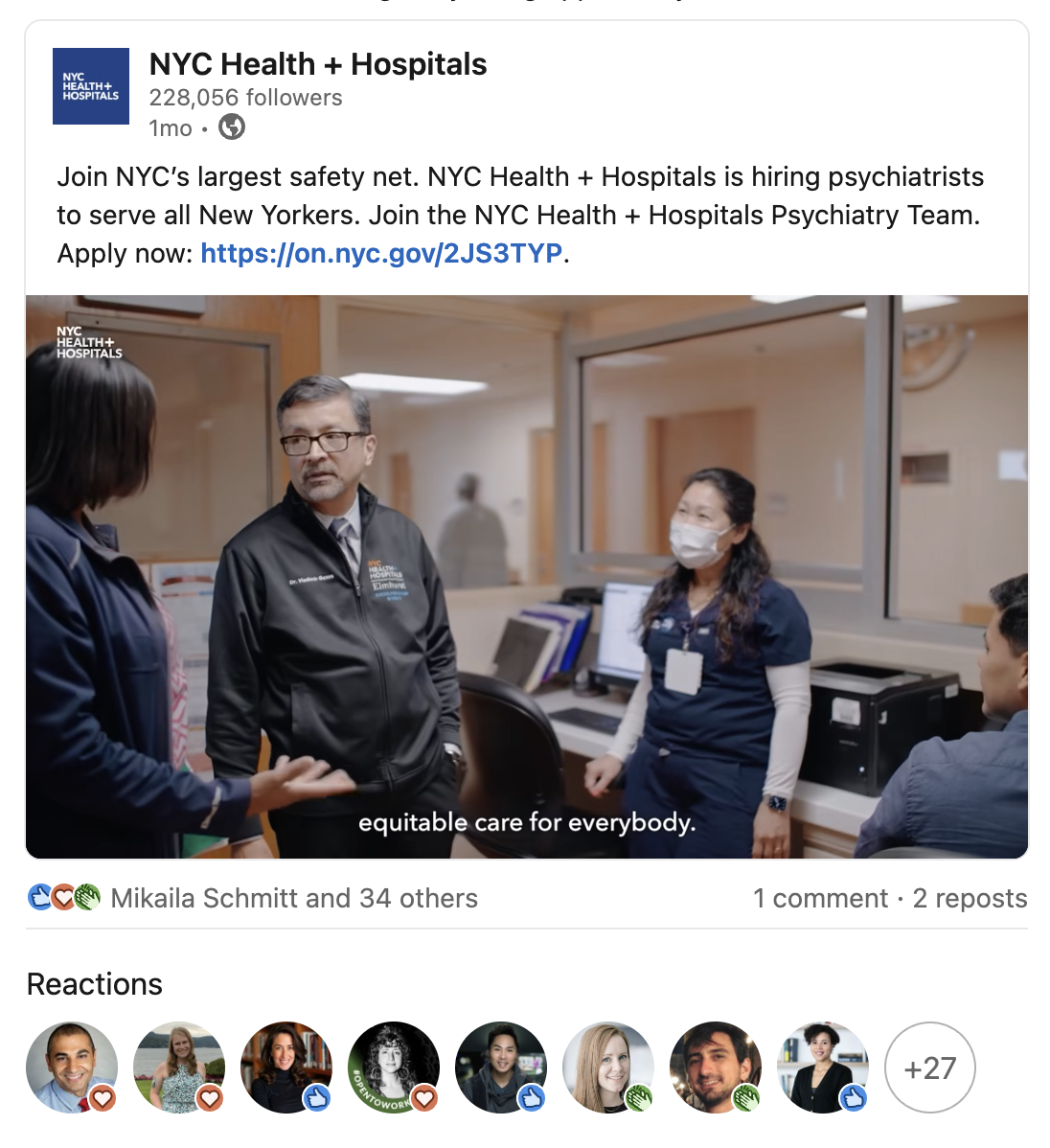Open the reactor avatar with #OPENTOWORK frame
The width and height of the screenshot is (1050, 1148).
394,1068
